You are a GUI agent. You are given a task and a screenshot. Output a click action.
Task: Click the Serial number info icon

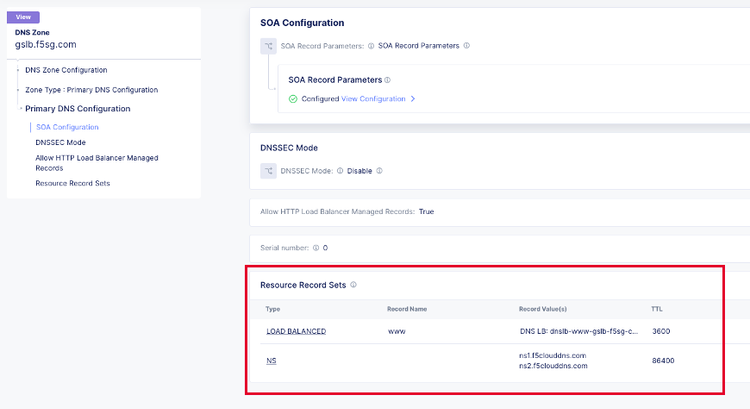point(316,247)
